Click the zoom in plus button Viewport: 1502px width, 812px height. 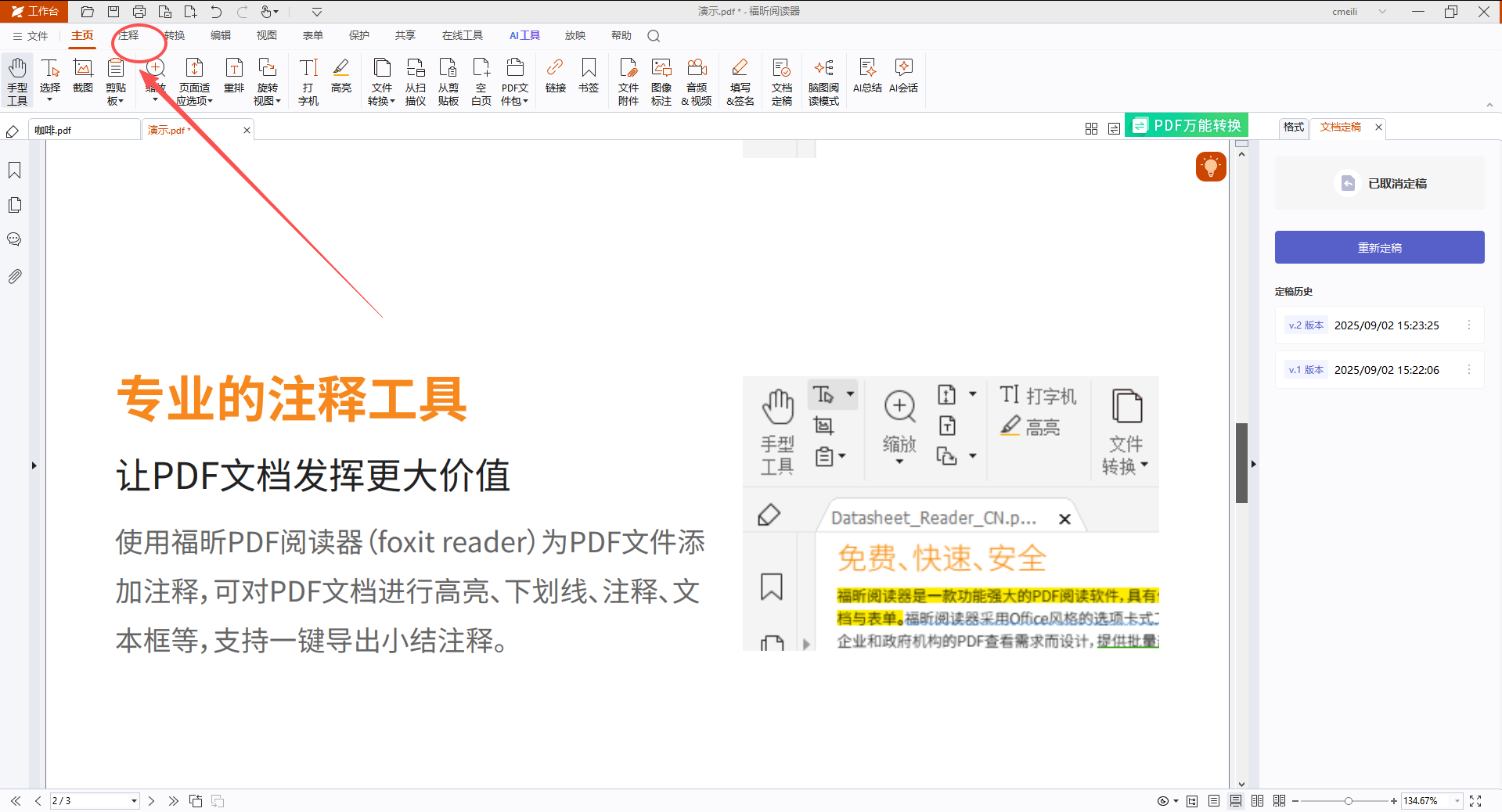tap(1394, 801)
